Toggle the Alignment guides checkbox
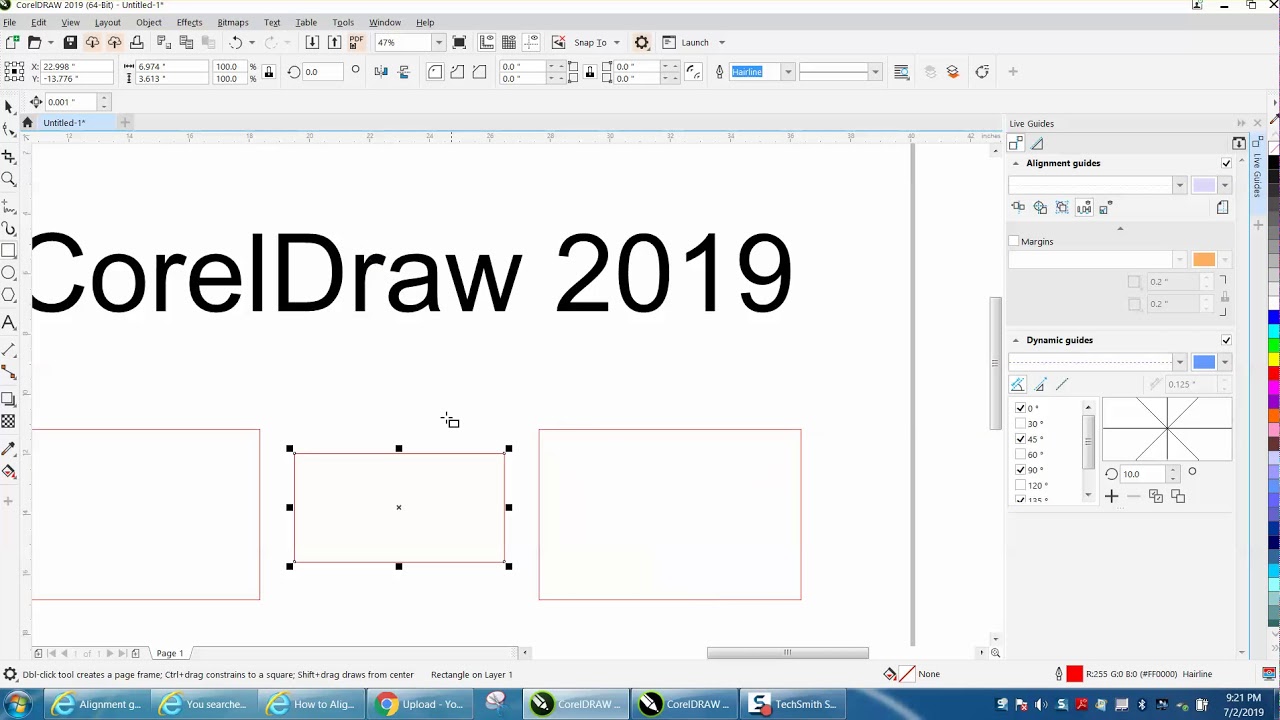 click(1226, 163)
